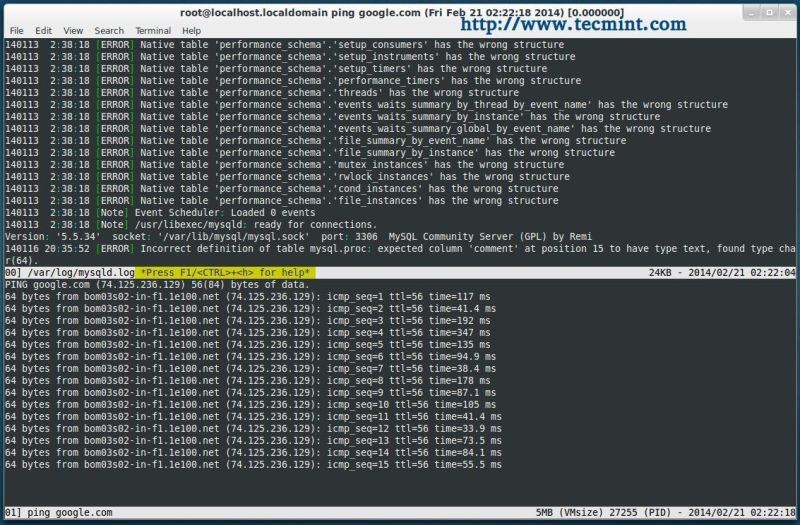The width and height of the screenshot is (800, 525).
Task: Click the Event Scheduler: Loaded 0 events note
Action: point(160,212)
